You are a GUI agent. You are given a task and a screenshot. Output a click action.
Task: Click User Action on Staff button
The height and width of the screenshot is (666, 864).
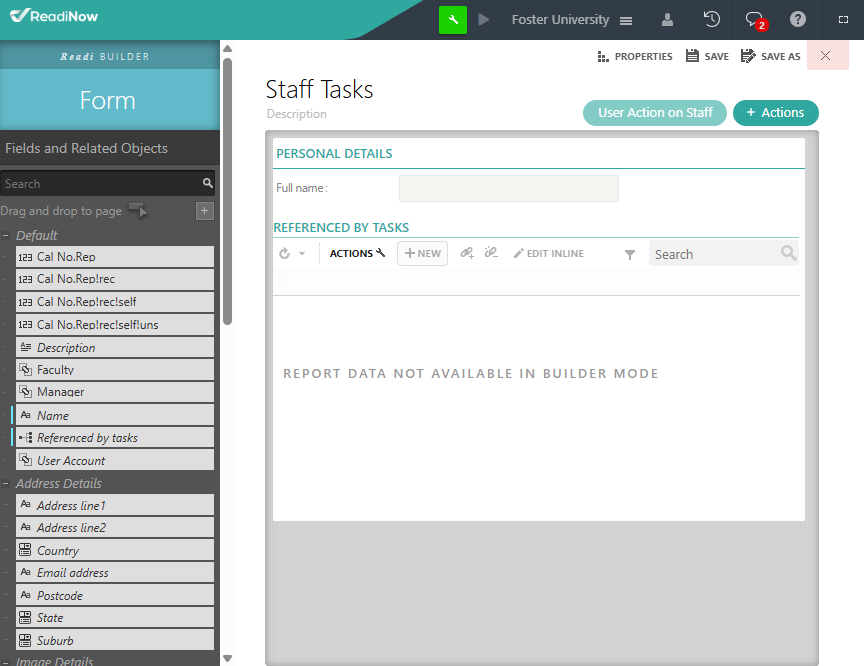(x=655, y=113)
